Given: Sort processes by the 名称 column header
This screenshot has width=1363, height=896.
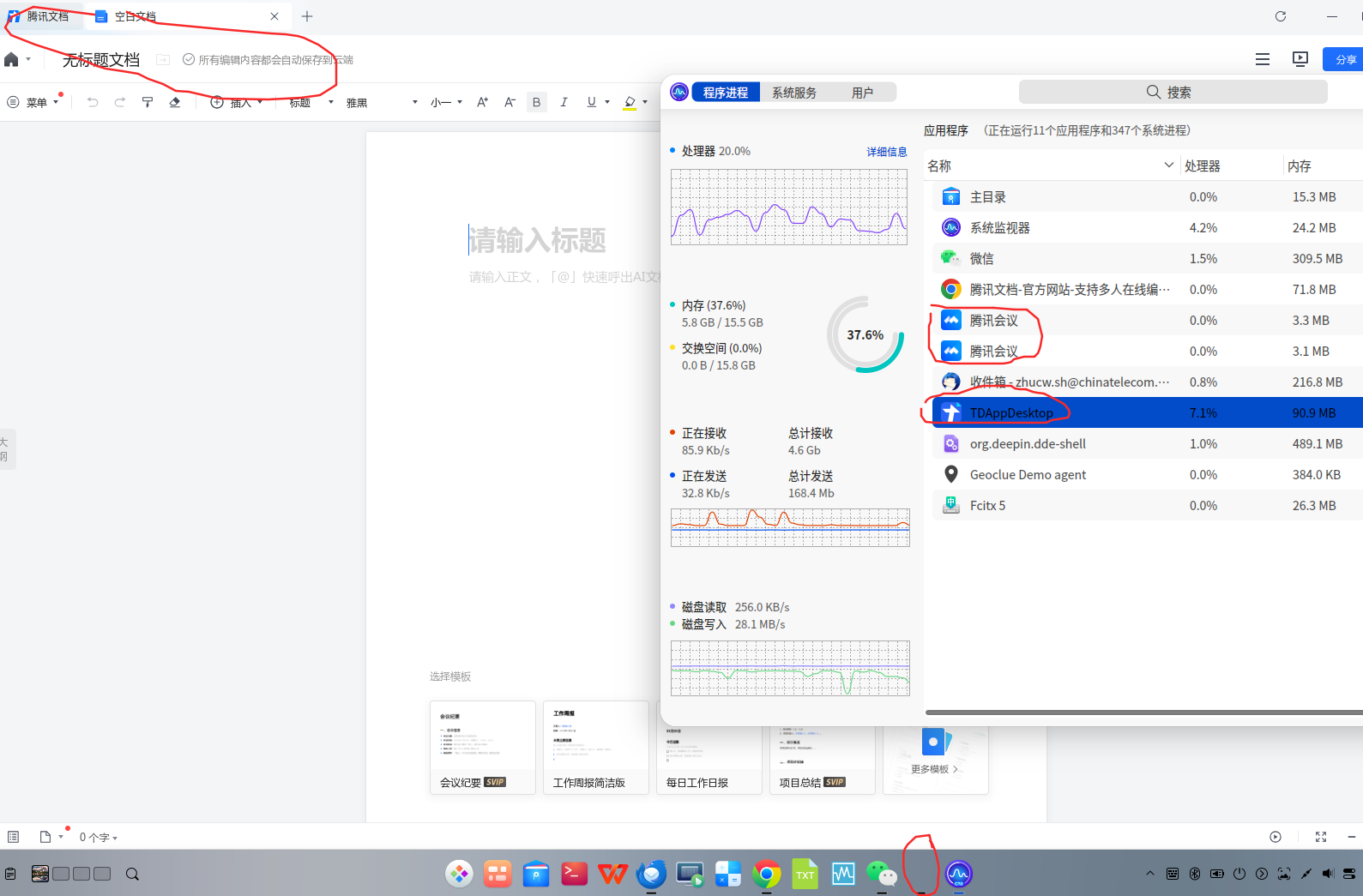Looking at the screenshot, I should click(1050, 166).
